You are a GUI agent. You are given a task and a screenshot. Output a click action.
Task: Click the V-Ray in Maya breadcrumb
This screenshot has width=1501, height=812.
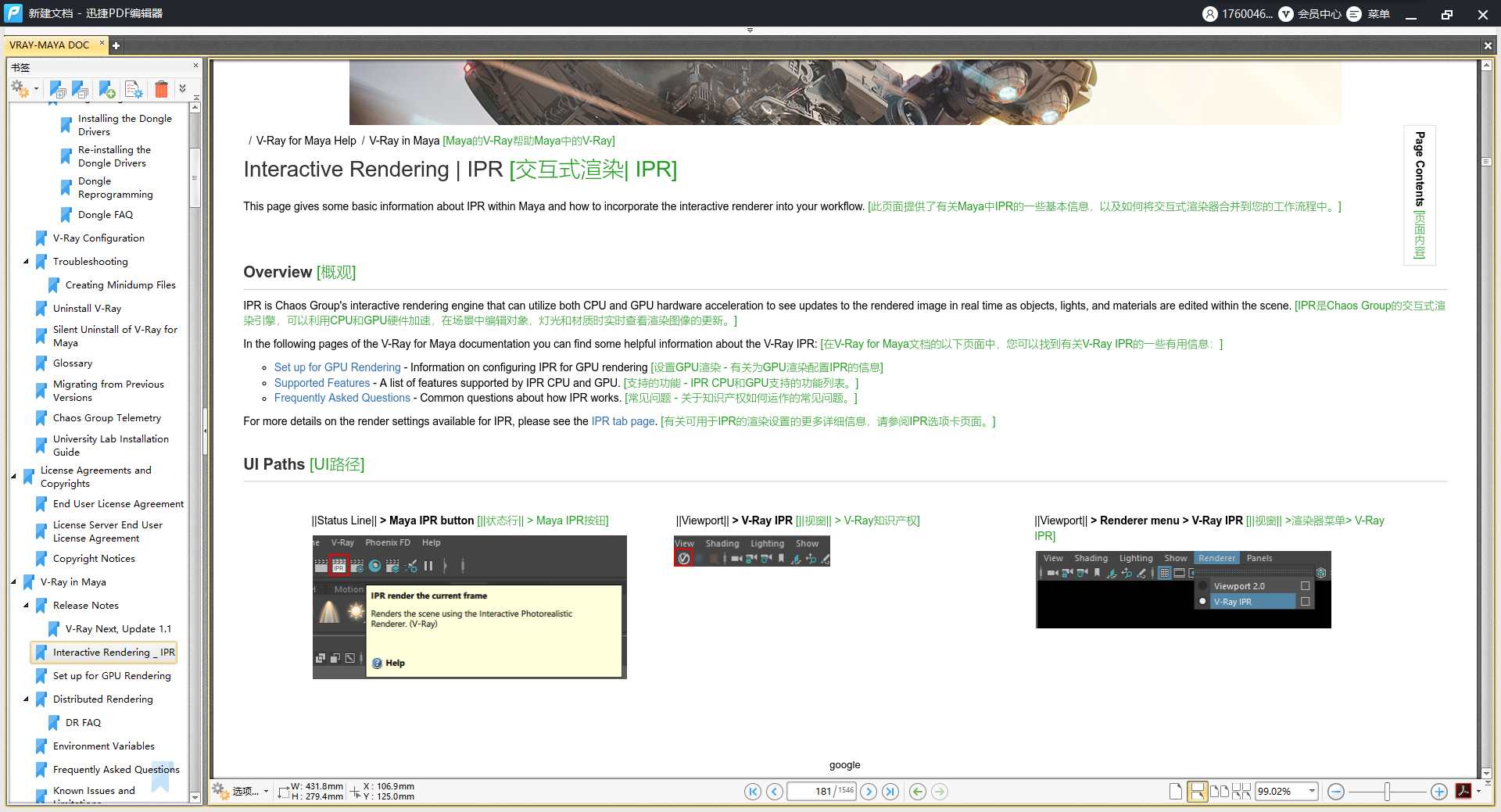click(x=404, y=141)
